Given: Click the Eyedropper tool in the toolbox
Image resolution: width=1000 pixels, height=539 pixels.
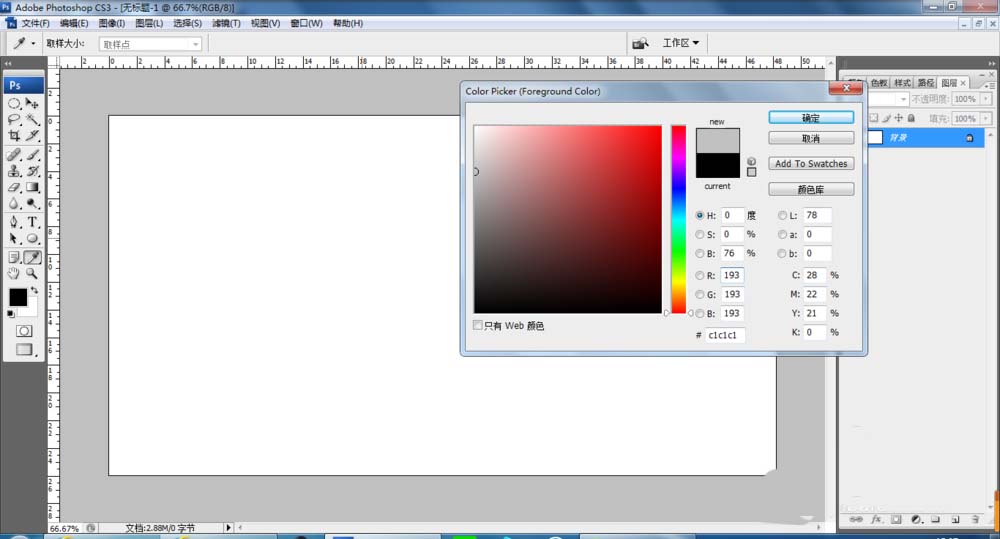Looking at the screenshot, I should coord(32,257).
